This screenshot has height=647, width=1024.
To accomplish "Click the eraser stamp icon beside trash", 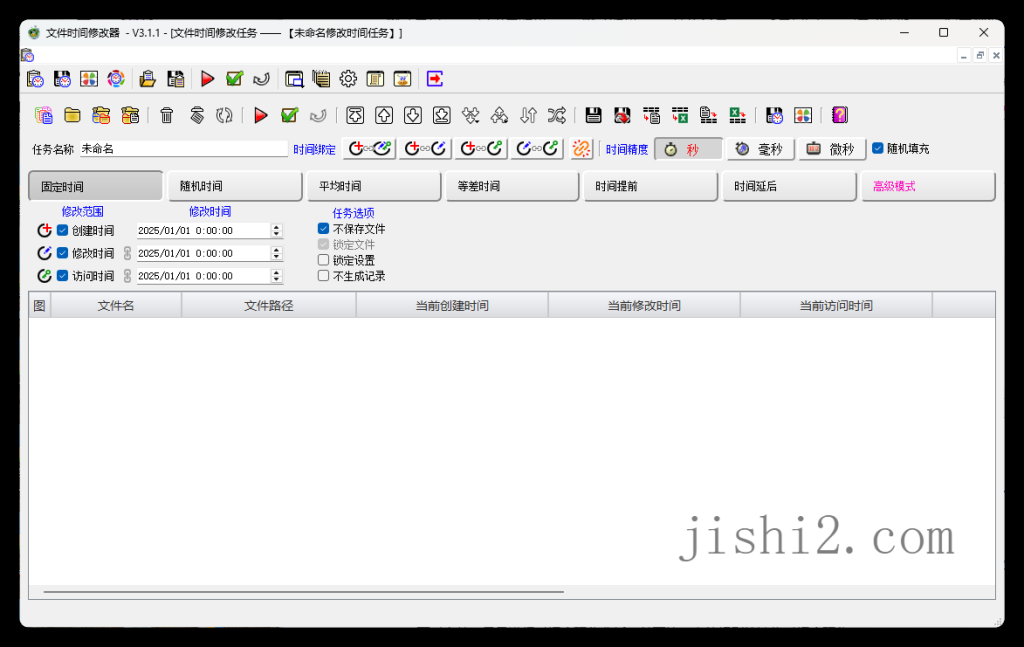I will [197, 116].
